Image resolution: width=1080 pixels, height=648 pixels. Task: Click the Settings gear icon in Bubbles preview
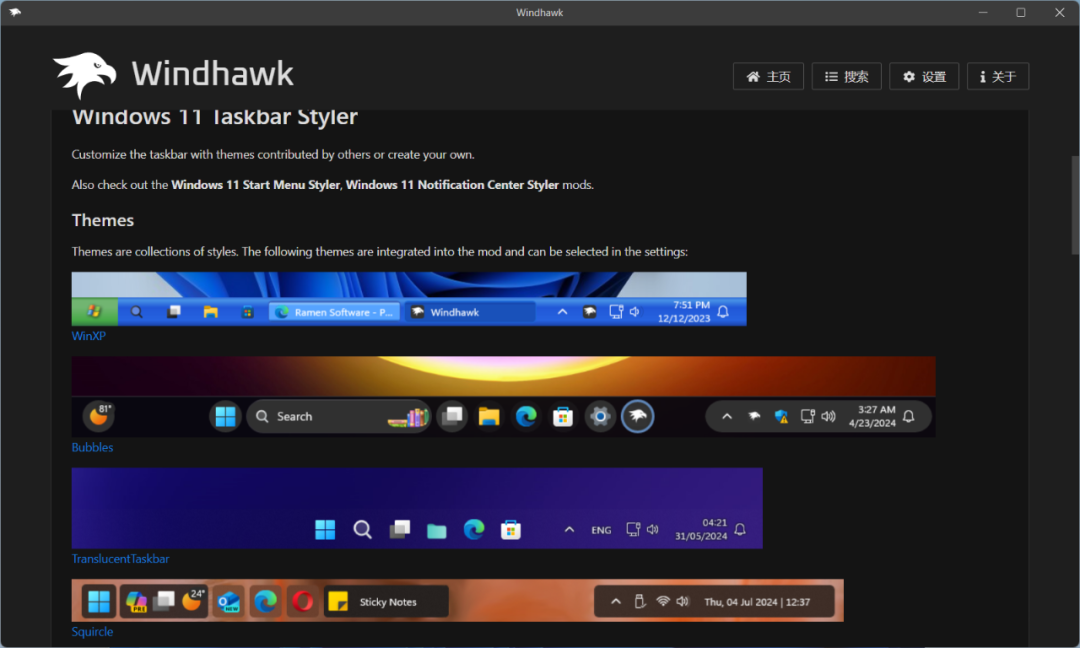pos(601,417)
